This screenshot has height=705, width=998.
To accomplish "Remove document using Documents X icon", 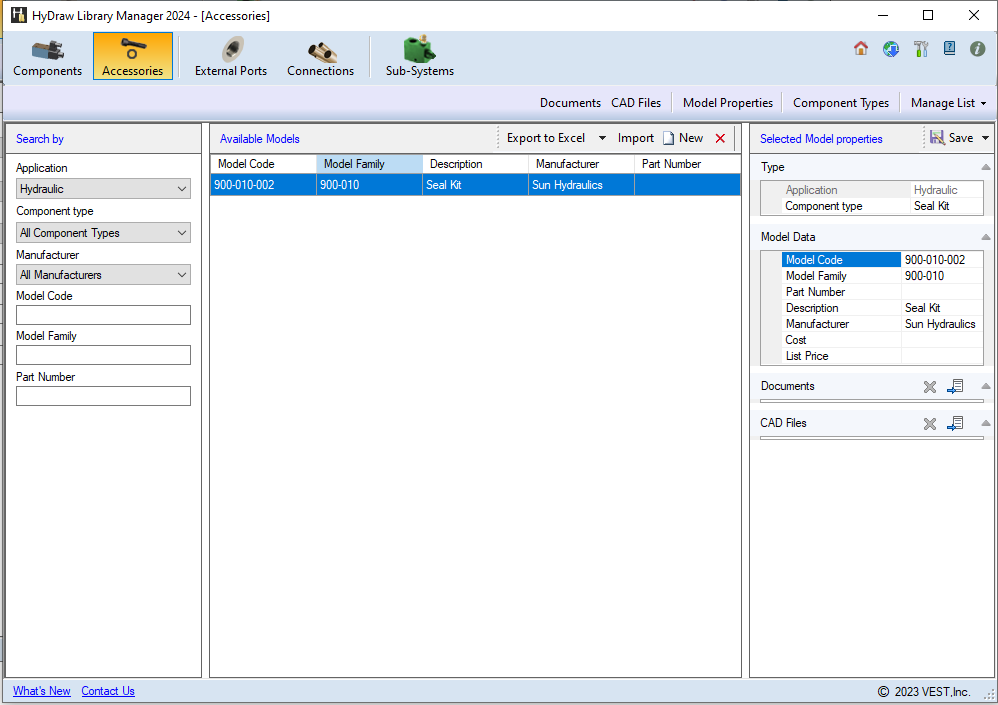I will click(929, 387).
